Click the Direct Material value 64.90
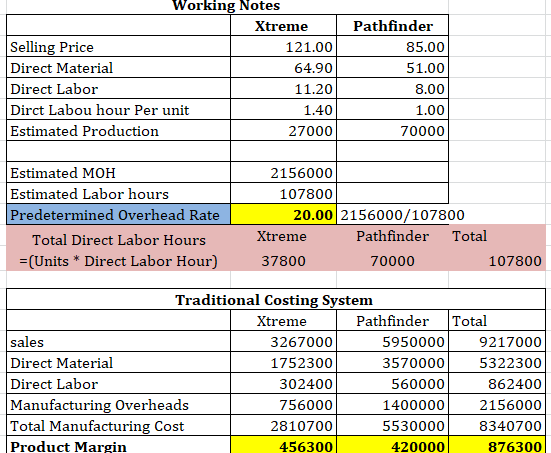The height and width of the screenshot is (453, 551). click(x=283, y=68)
